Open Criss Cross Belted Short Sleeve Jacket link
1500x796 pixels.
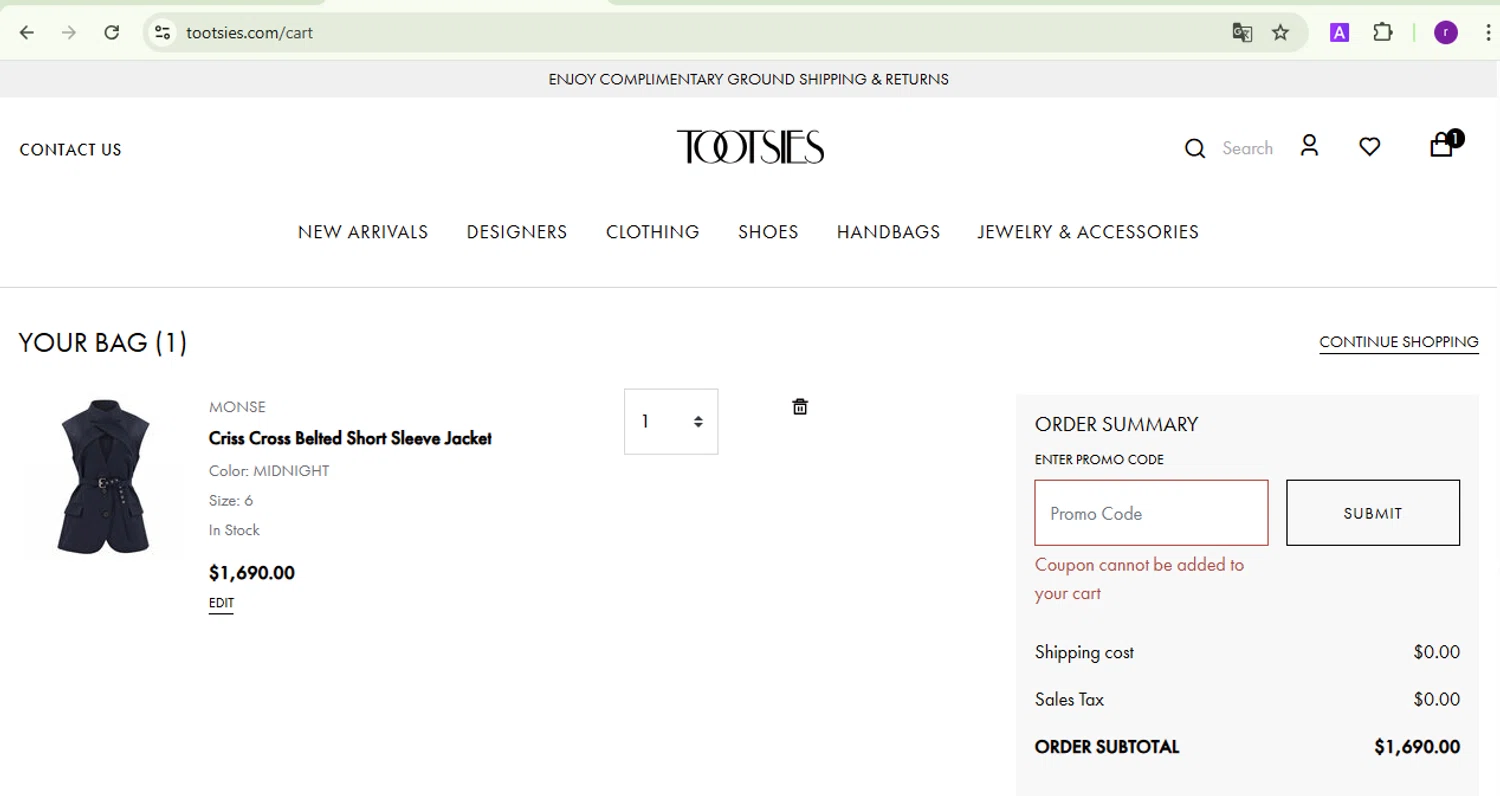[350, 438]
